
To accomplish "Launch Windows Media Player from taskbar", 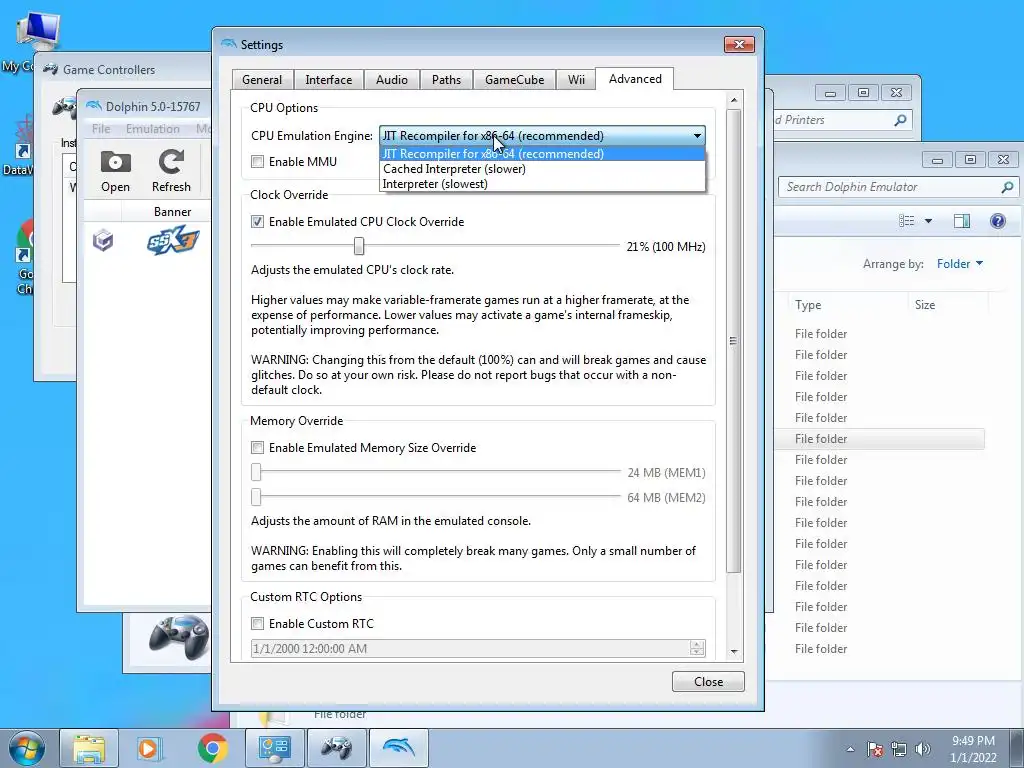I will [149, 748].
